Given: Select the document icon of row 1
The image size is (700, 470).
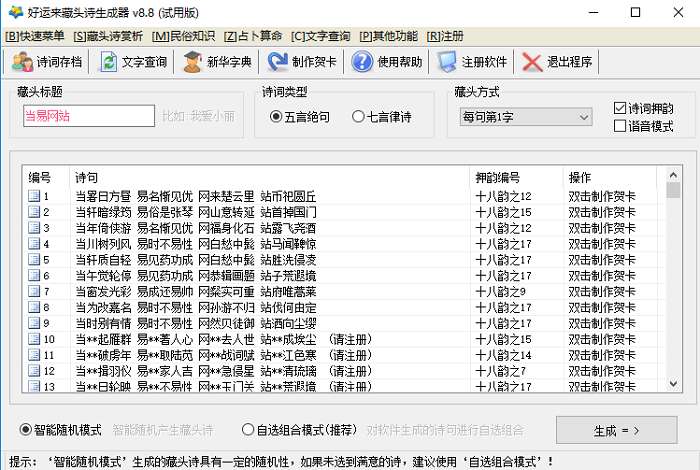Looking at the screenshot, I should pos(34,196).
